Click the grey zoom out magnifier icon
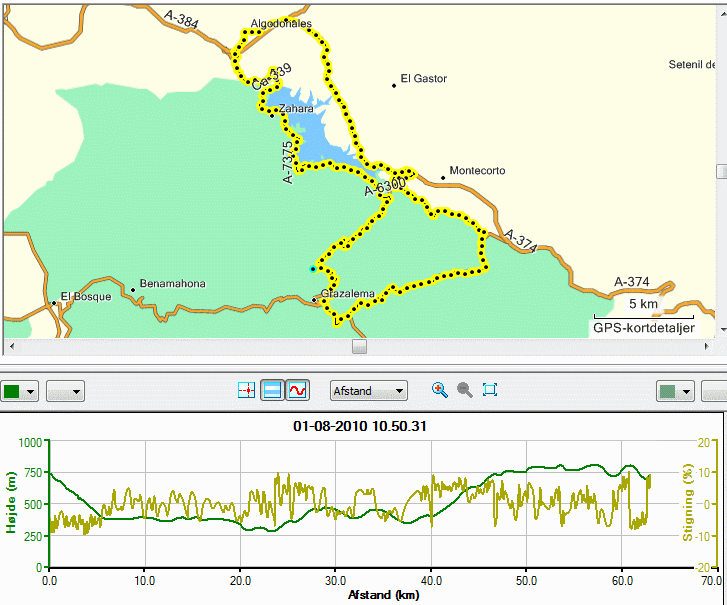The height and width of the screenshot is (605, 727). (465, 390)
